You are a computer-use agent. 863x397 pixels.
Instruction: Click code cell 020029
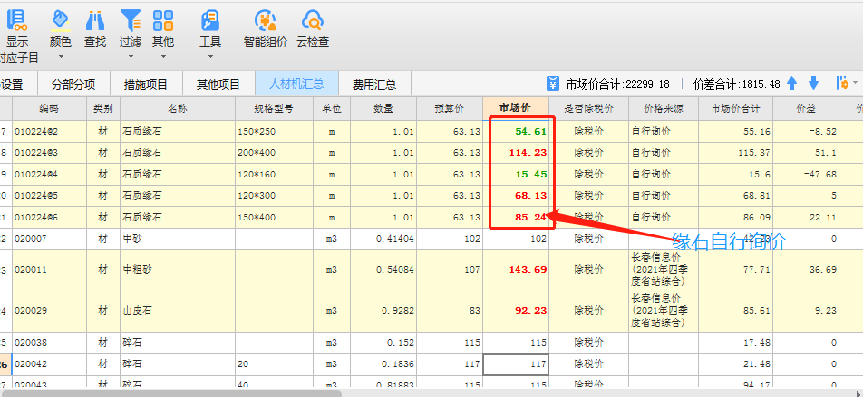pyautogui.click(x=50, y=311)
